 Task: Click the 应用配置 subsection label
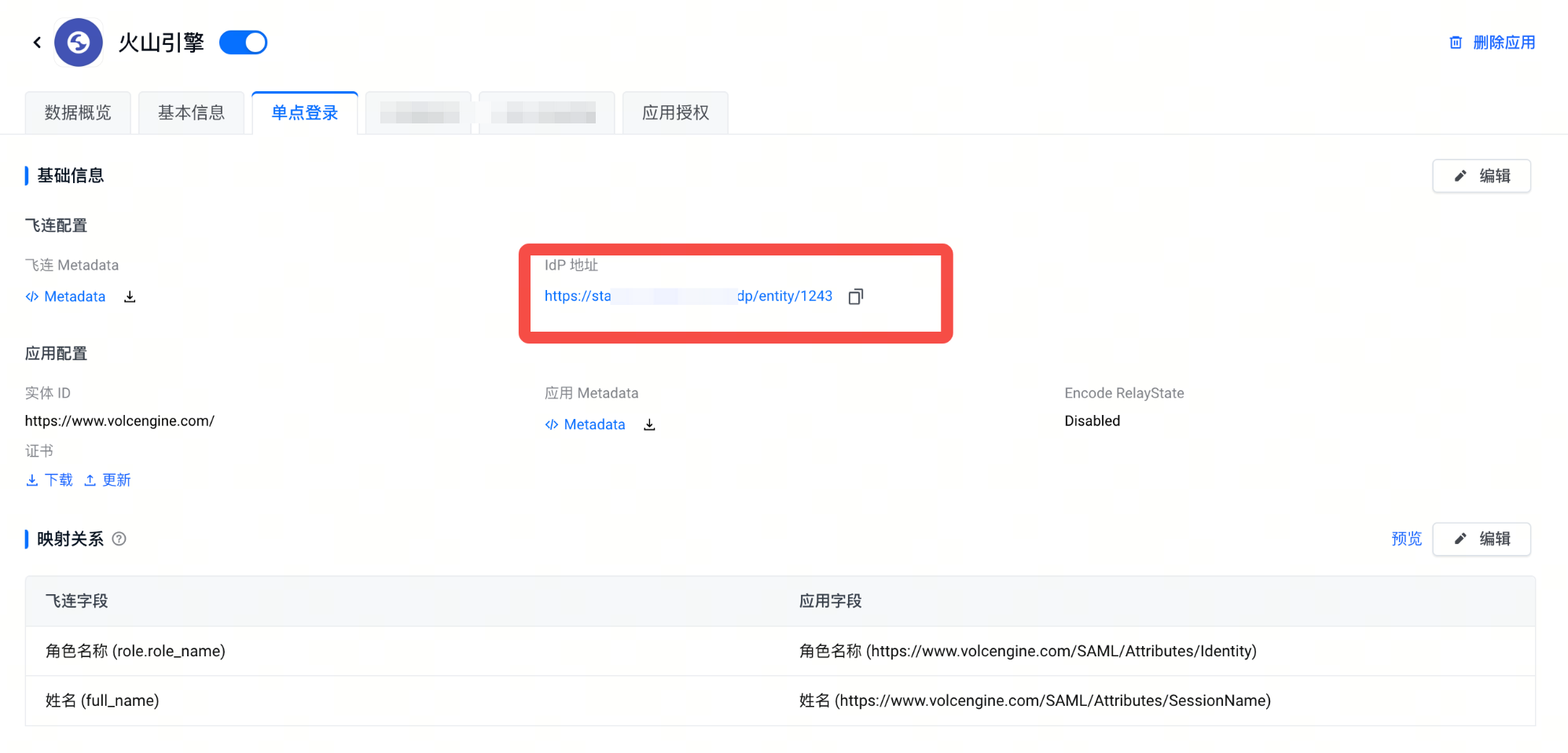click(x=56, y=354)
